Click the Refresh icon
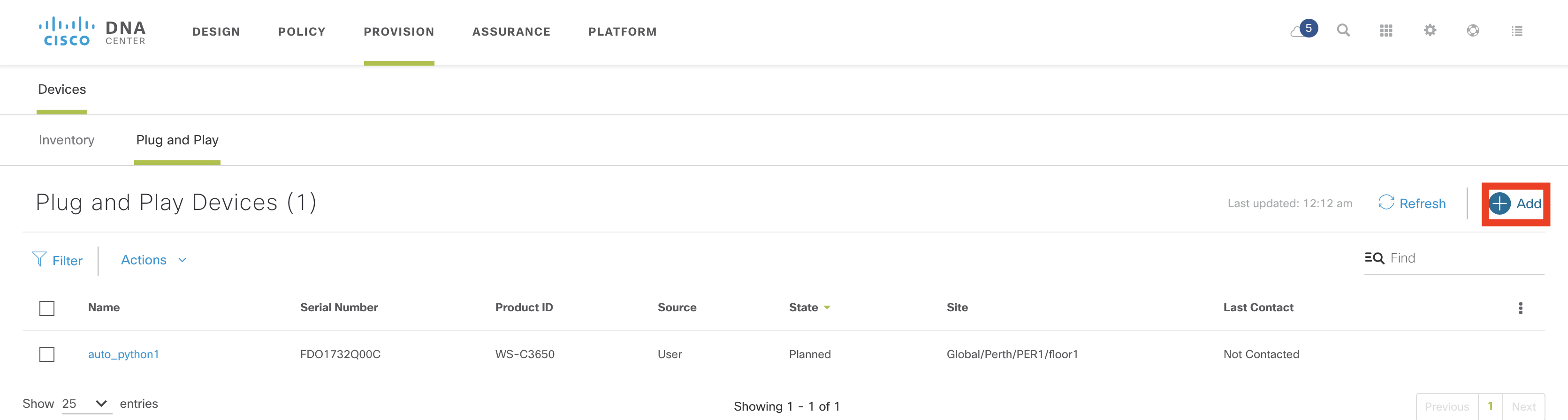The height and width of the screenshot is (420, 1568). click(1386, 202)
